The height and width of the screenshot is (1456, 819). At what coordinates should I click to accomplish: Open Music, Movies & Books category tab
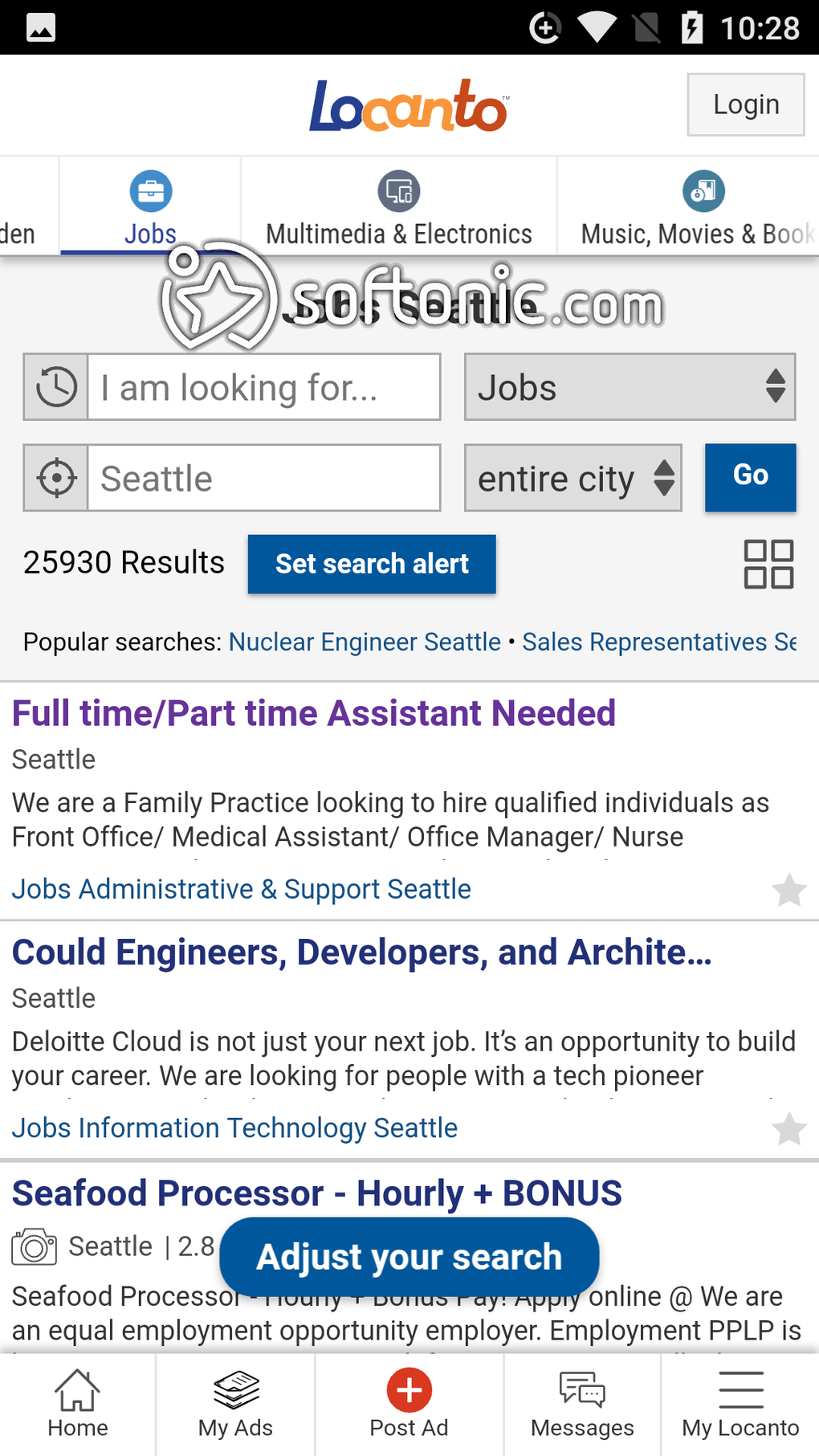[x=697, y=208]
